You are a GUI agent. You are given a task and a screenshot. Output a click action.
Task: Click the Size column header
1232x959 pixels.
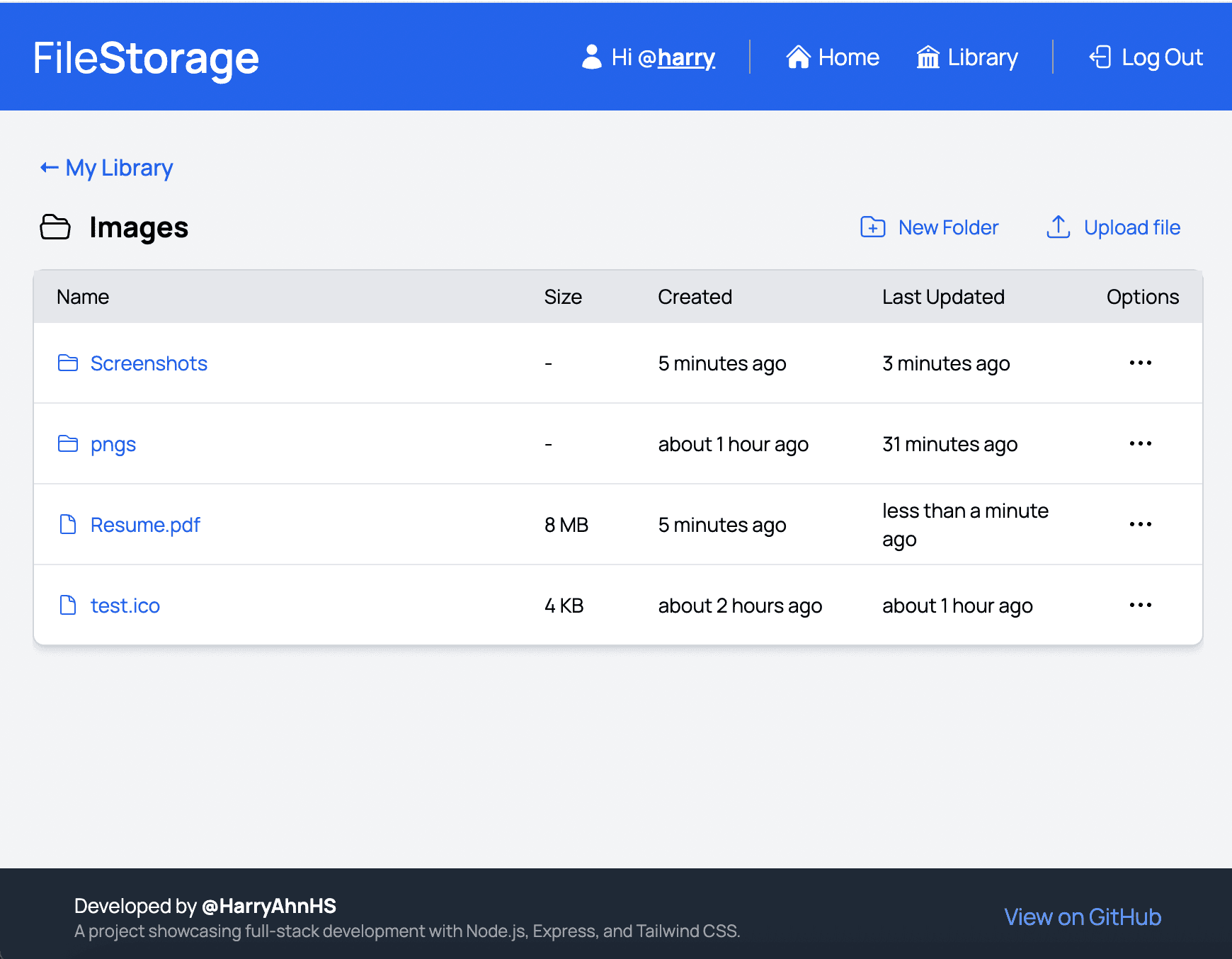click(x=563, y=297)
